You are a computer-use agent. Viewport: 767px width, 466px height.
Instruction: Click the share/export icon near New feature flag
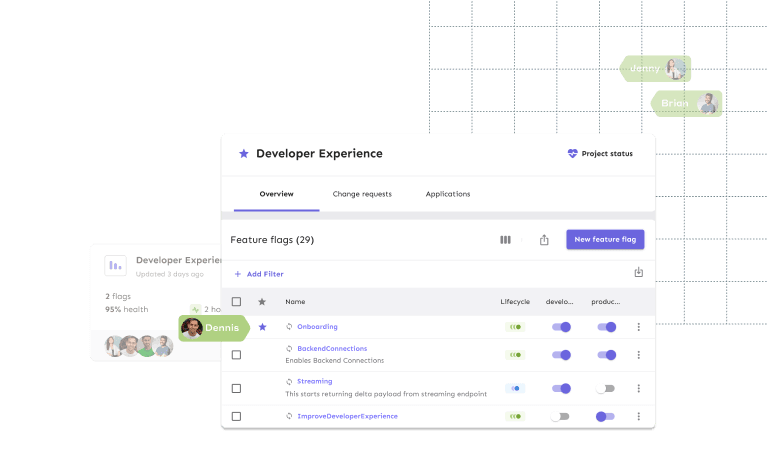[x=544, y=240]
